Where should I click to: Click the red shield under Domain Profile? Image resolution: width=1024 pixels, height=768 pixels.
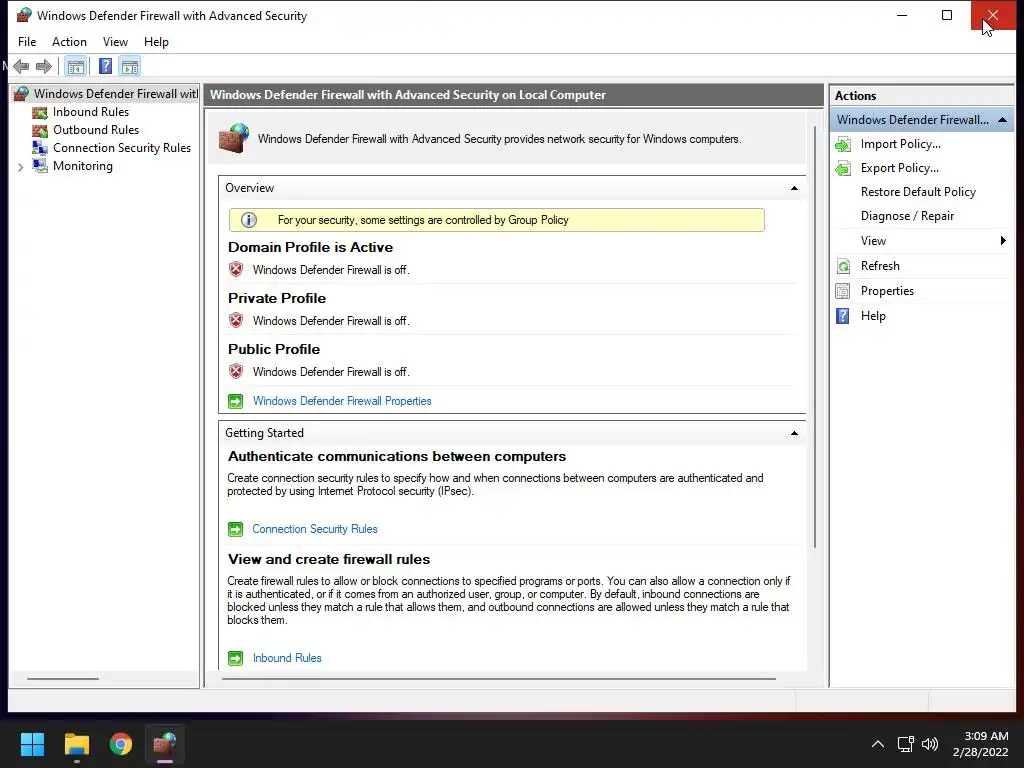pyautogui.click(x=236, y=269)
